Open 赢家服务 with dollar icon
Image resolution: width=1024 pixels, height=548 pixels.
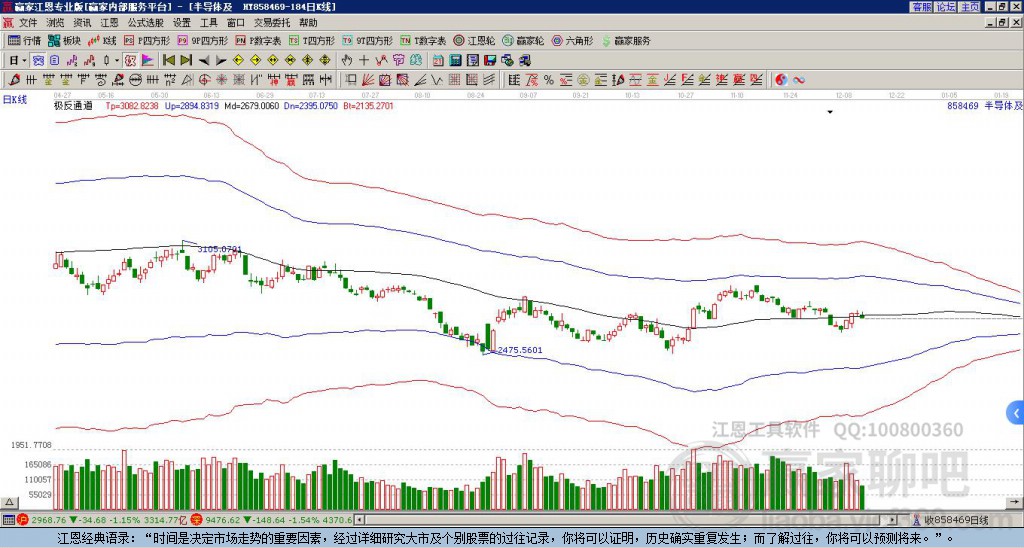[x=626, y=40]
